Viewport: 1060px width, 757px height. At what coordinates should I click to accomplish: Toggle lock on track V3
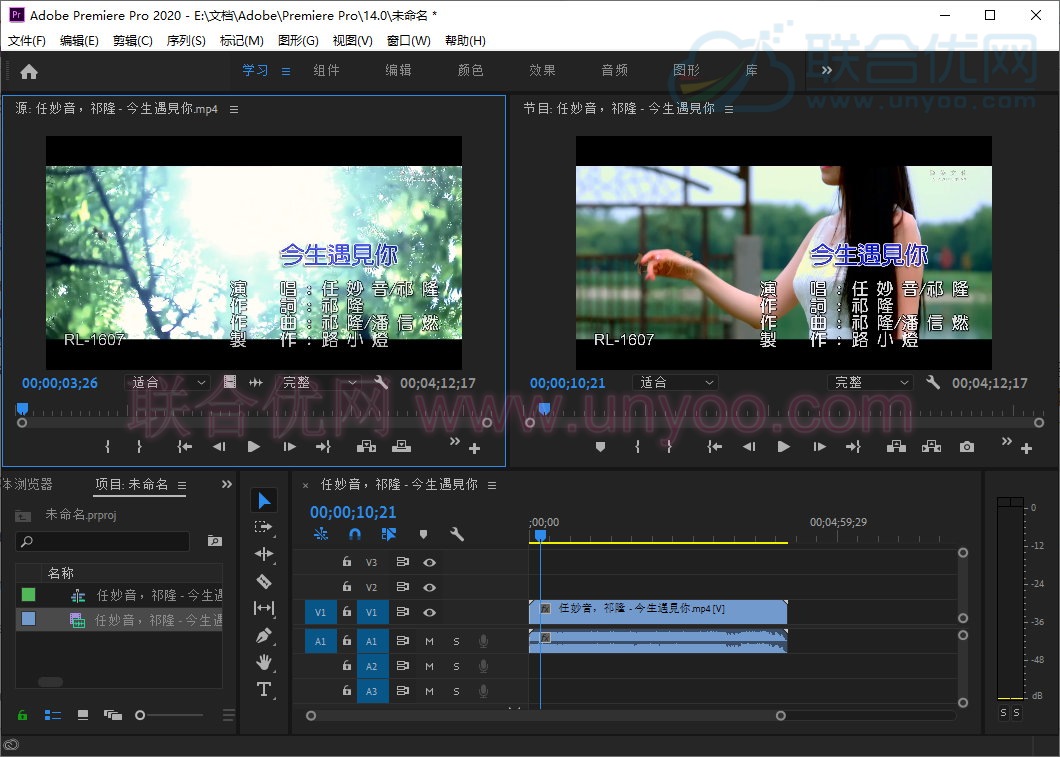pos(347,562)
